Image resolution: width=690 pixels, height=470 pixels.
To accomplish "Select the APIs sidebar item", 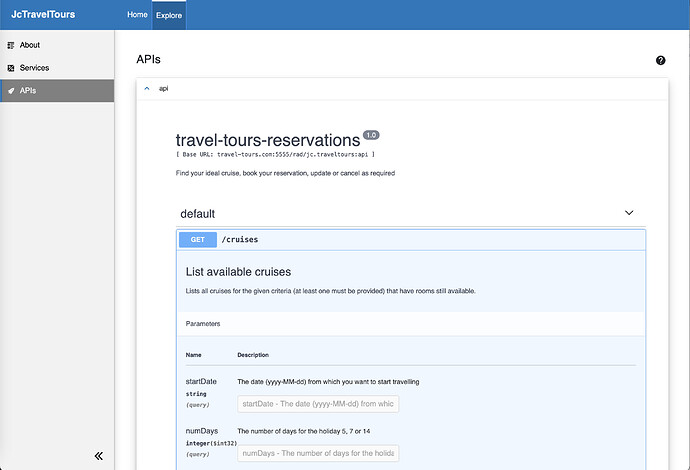I will pos(57,91).
